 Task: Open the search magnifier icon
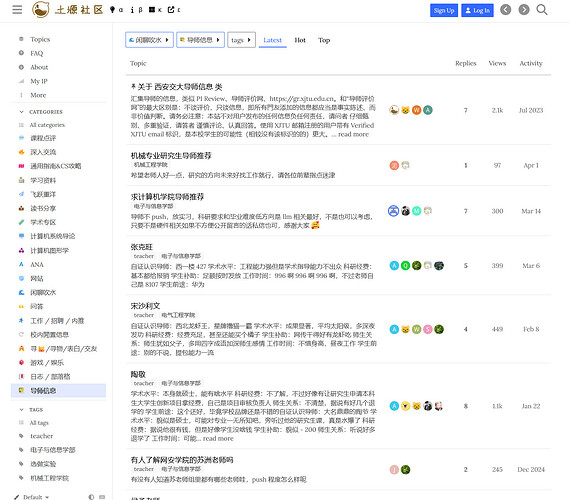pyautogui.click(x=542, y=9)
